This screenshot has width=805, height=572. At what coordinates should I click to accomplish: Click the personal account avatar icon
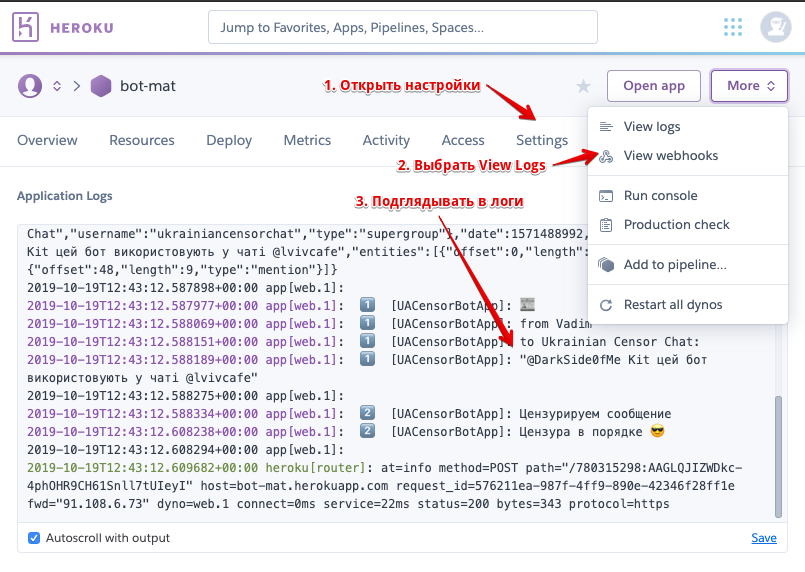pyautogui.click(x=30, y=86)
